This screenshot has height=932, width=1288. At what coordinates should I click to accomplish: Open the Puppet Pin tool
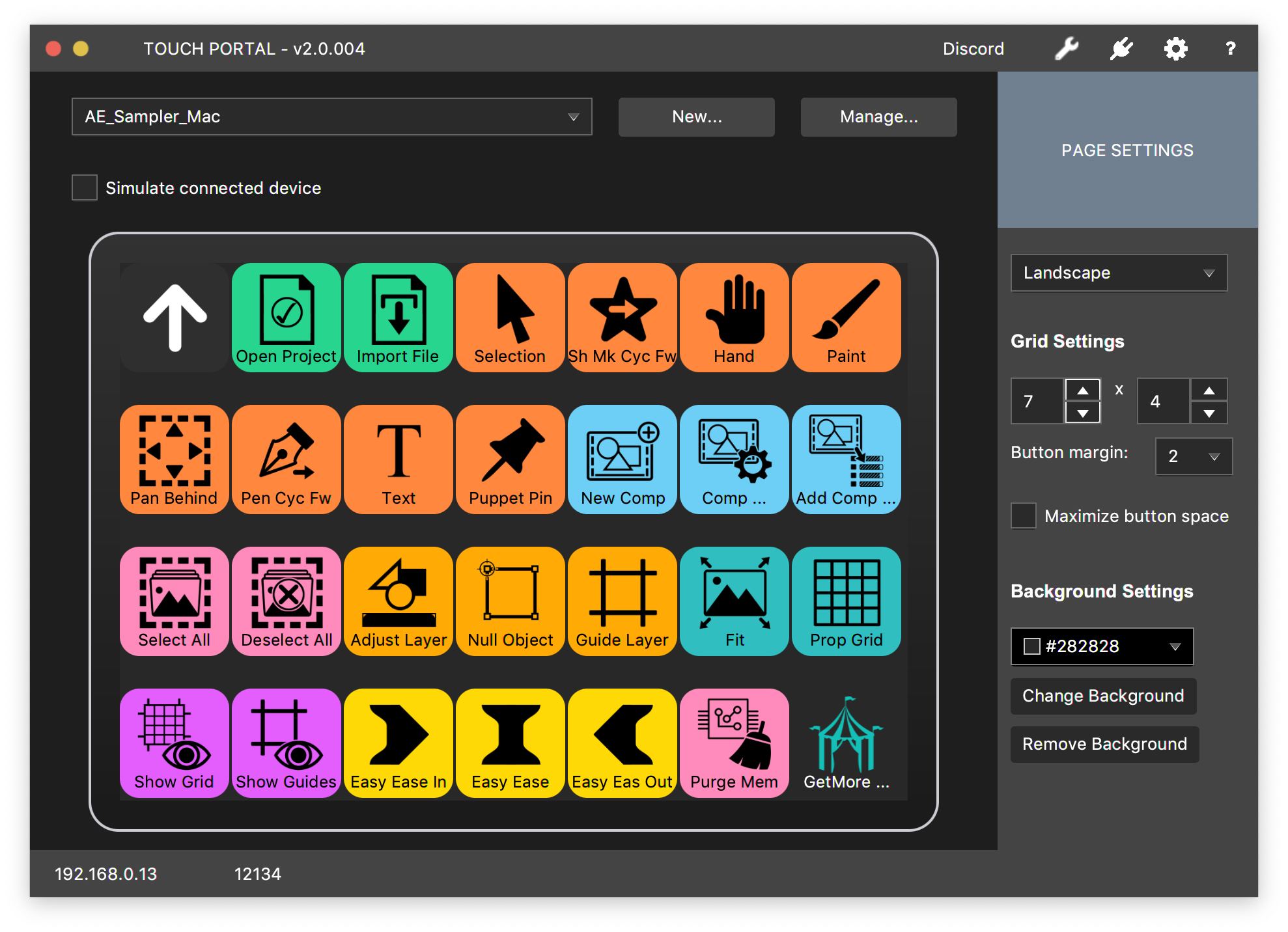click(510, 459)
